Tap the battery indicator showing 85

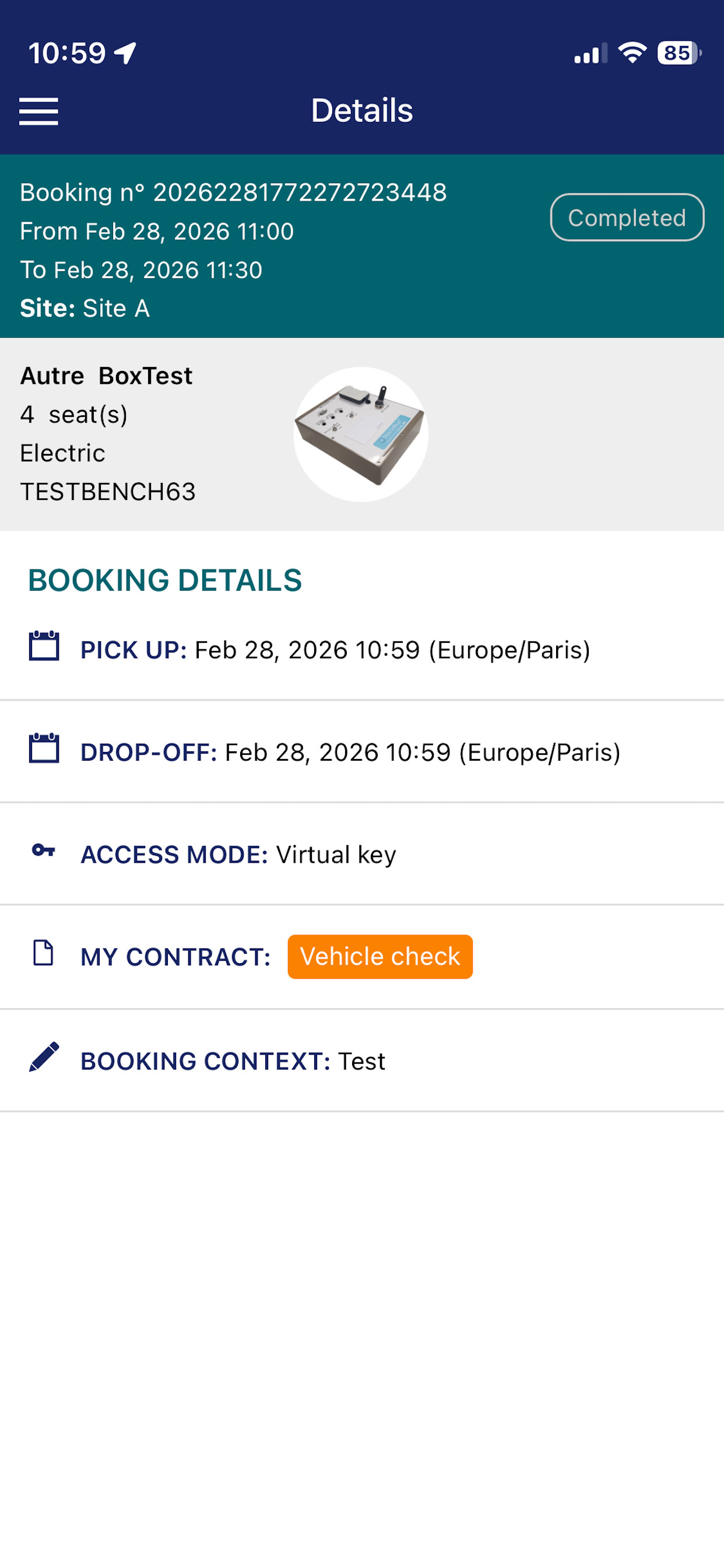[x=680, y=53]
